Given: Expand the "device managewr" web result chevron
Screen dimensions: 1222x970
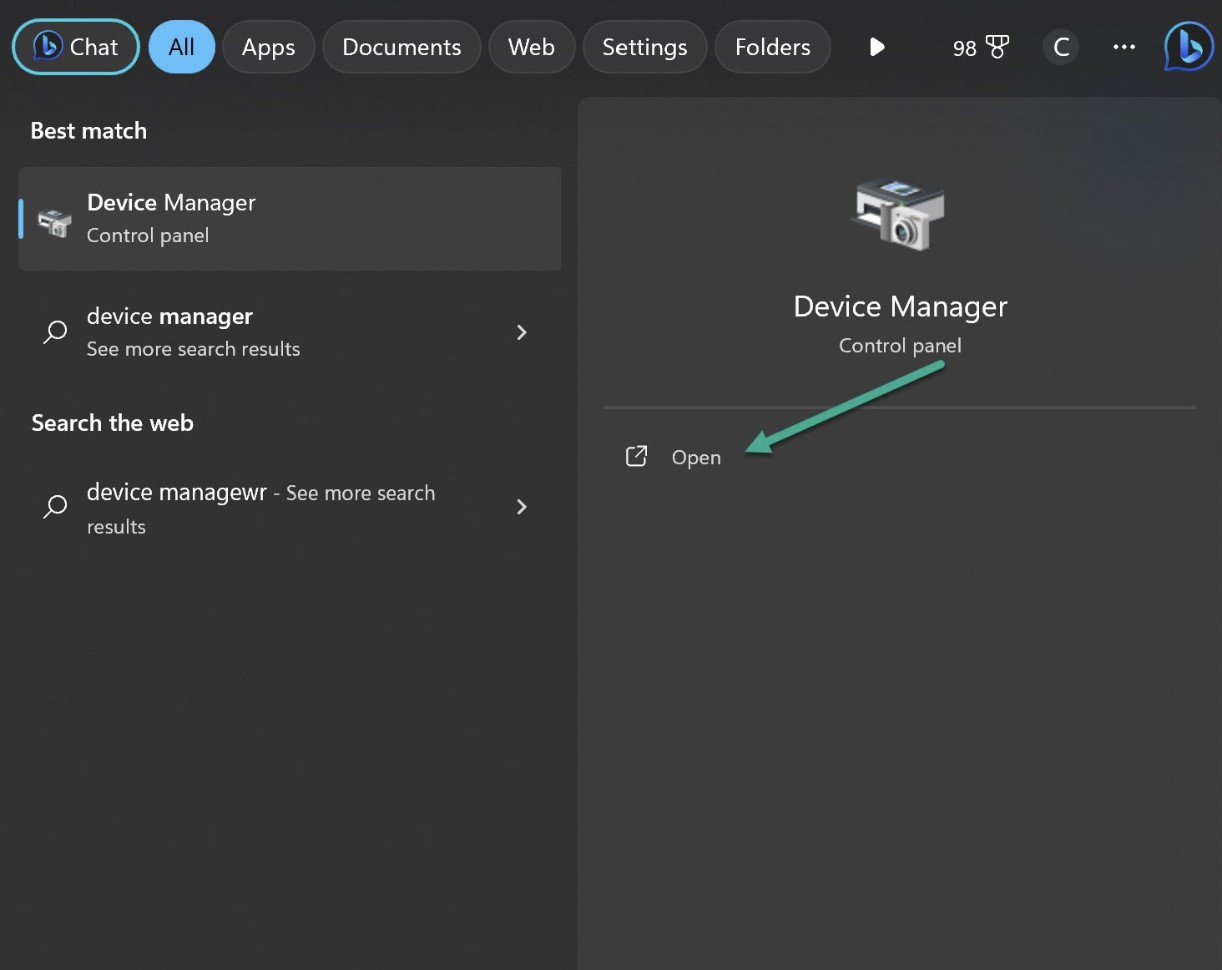Looking at the screenshot, I should point(521,507).
